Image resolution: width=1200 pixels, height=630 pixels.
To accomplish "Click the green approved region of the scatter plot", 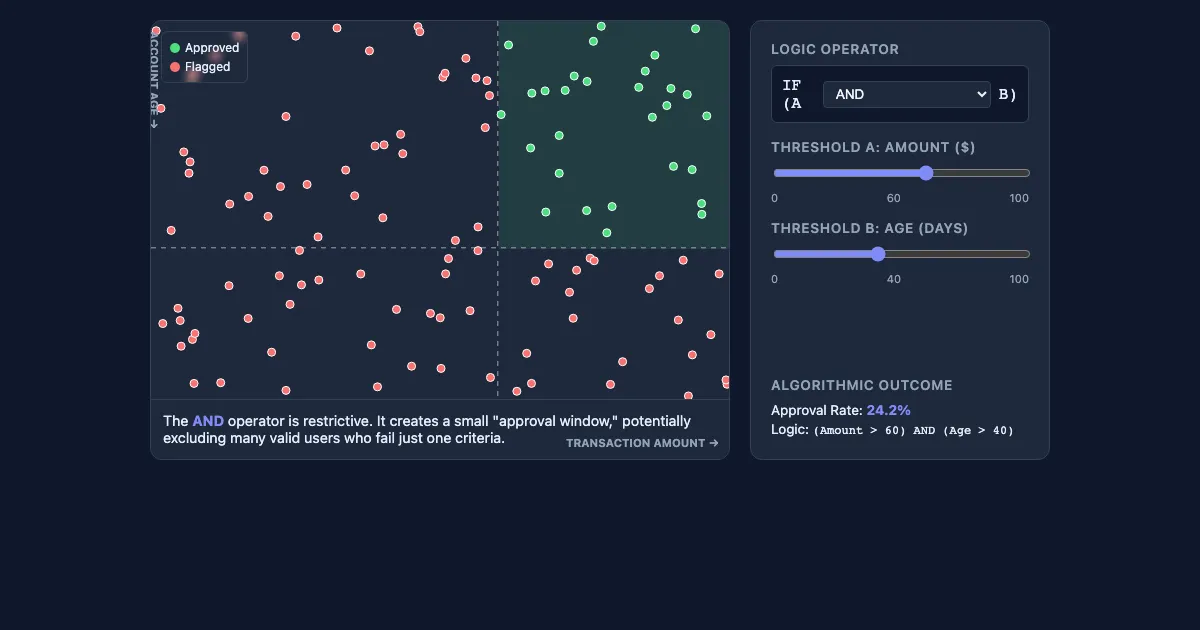I will coord(613,134).
